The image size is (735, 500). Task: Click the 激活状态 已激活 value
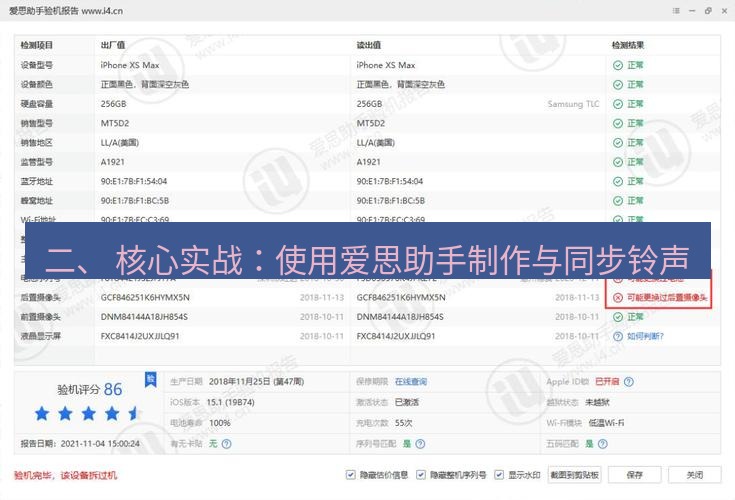407,402
